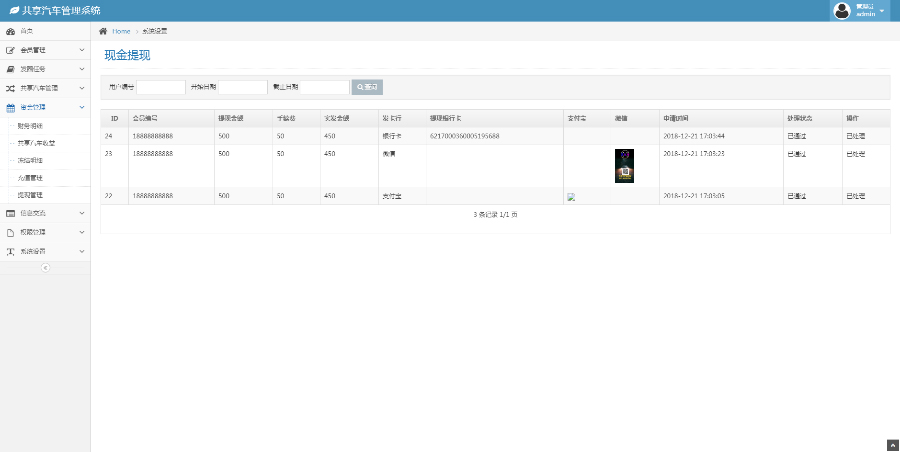Click the shuffle icon beside 共享汽车管理
Viewport: 900px width, 452px height.
pos(10,88)
